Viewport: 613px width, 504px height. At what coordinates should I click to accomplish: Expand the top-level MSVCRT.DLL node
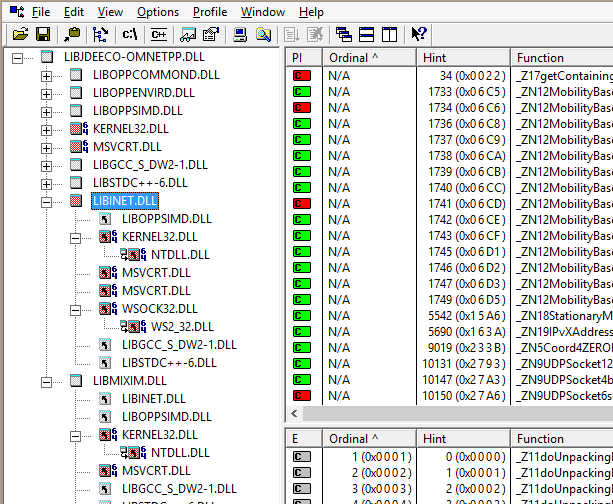46,148
